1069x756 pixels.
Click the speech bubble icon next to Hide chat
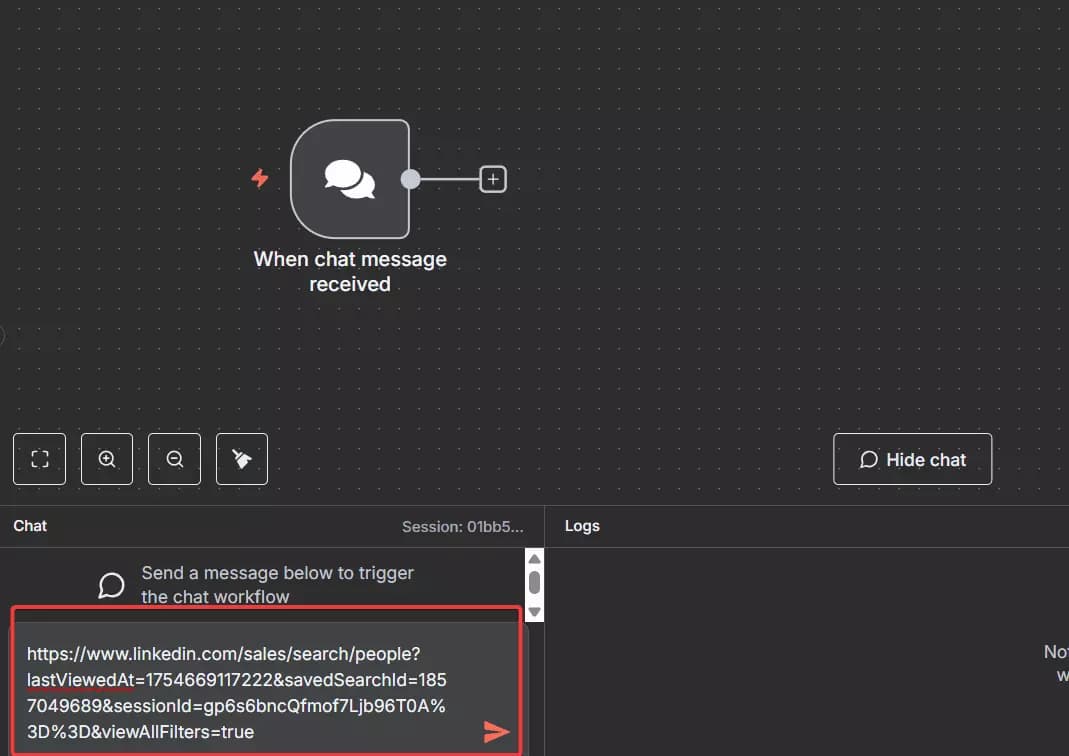pyautogui.click(x=867, y=459)
